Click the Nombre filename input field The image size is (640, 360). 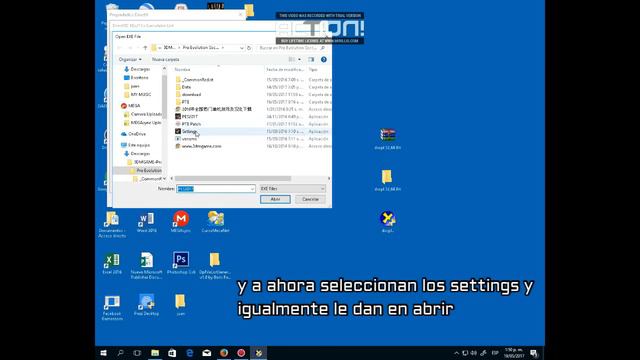[x=213, y=189]
